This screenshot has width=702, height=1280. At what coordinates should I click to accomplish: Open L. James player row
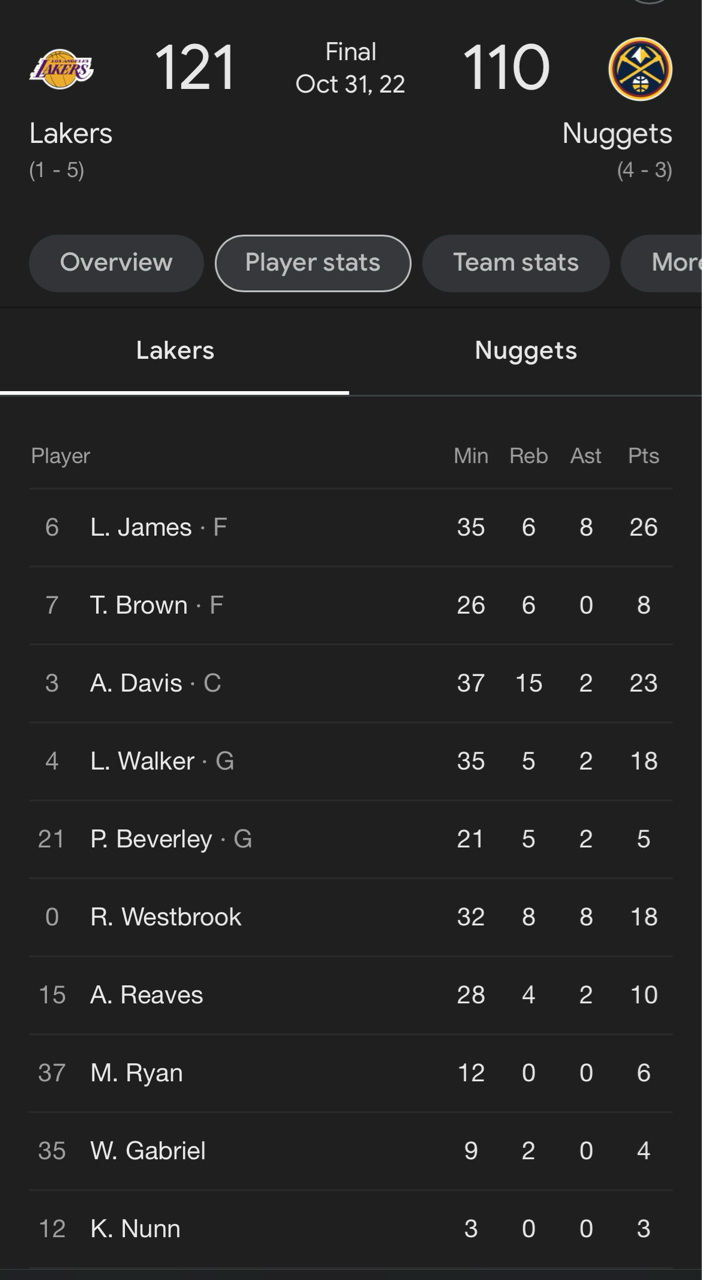click(x=141, y=527)
